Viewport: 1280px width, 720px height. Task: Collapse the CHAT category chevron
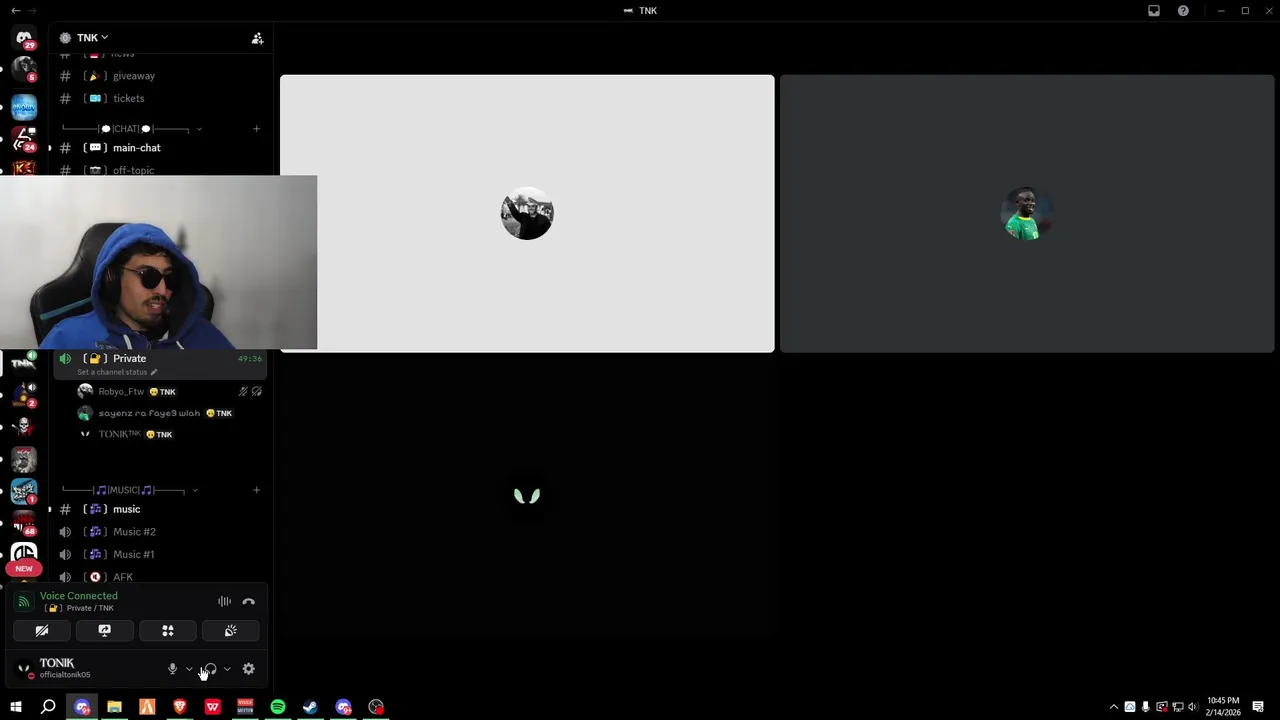[x=199, y=129]
